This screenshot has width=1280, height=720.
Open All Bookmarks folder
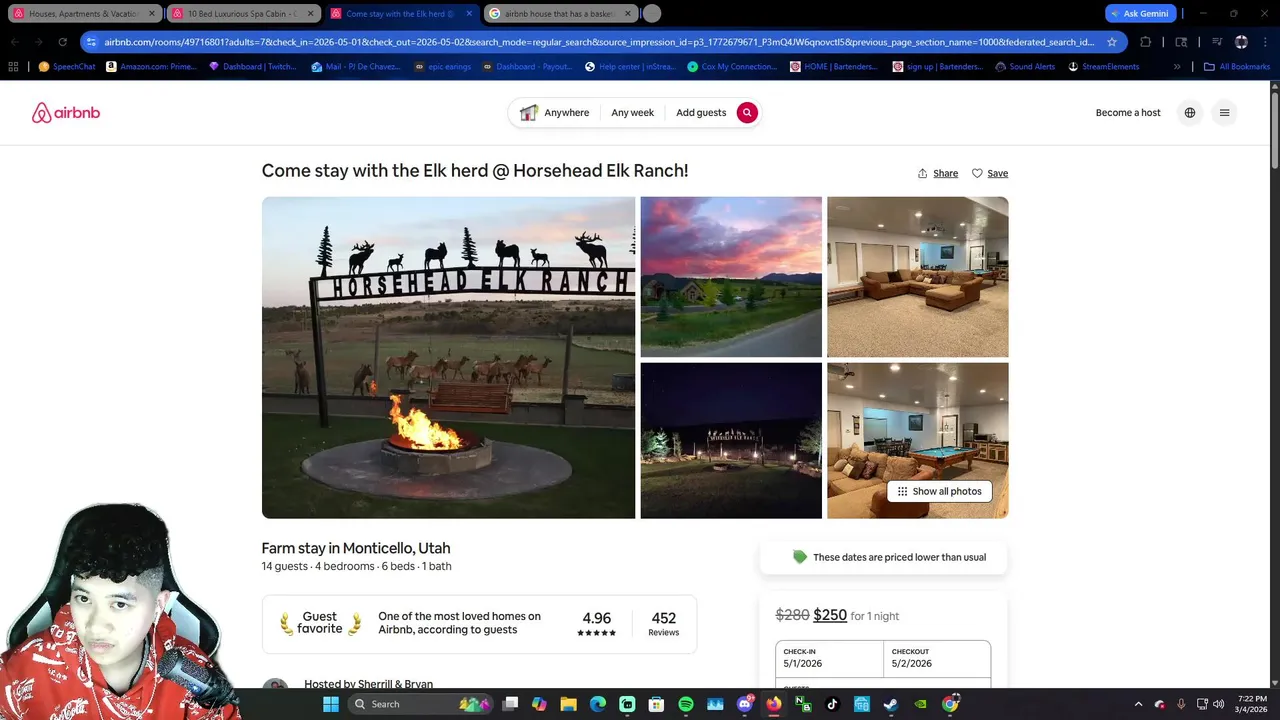[x=1237, y=67]
